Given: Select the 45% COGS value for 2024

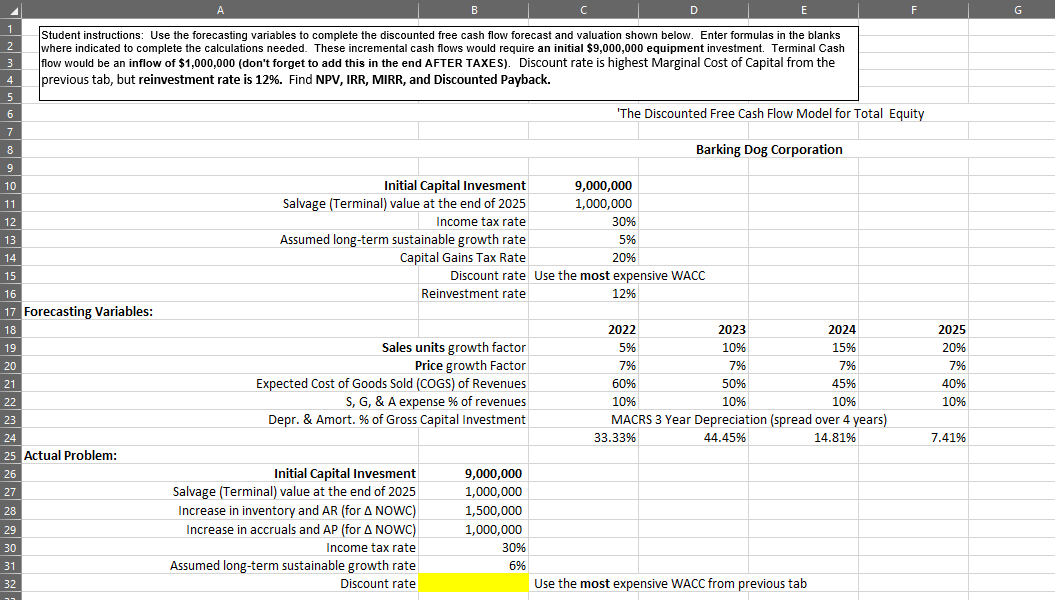Looking at the screenshot, I should (844, 383).
